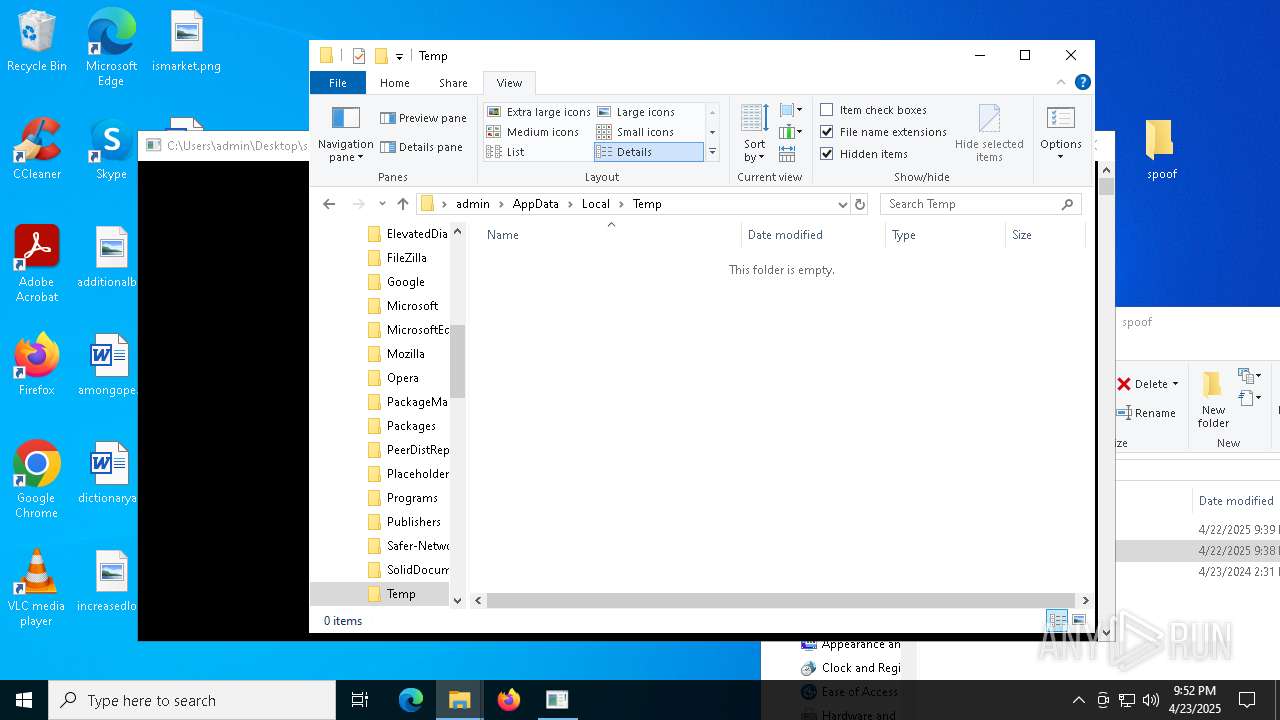The image size is (1280, 720).
Task: Open Recycle Bin desktop icon
Action: tap(37, 42)
